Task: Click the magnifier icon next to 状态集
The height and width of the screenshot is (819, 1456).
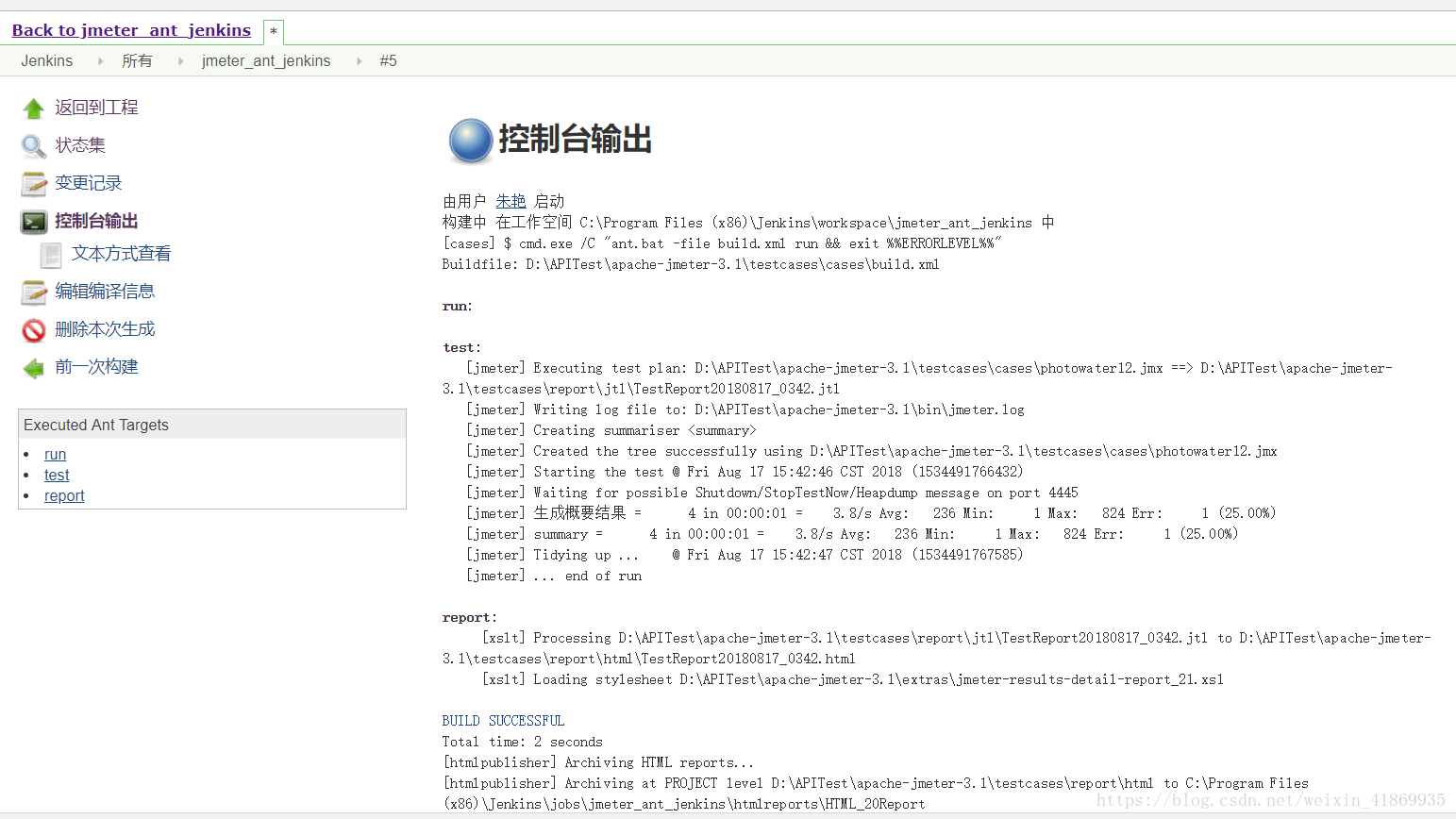Action: [34, 146]
